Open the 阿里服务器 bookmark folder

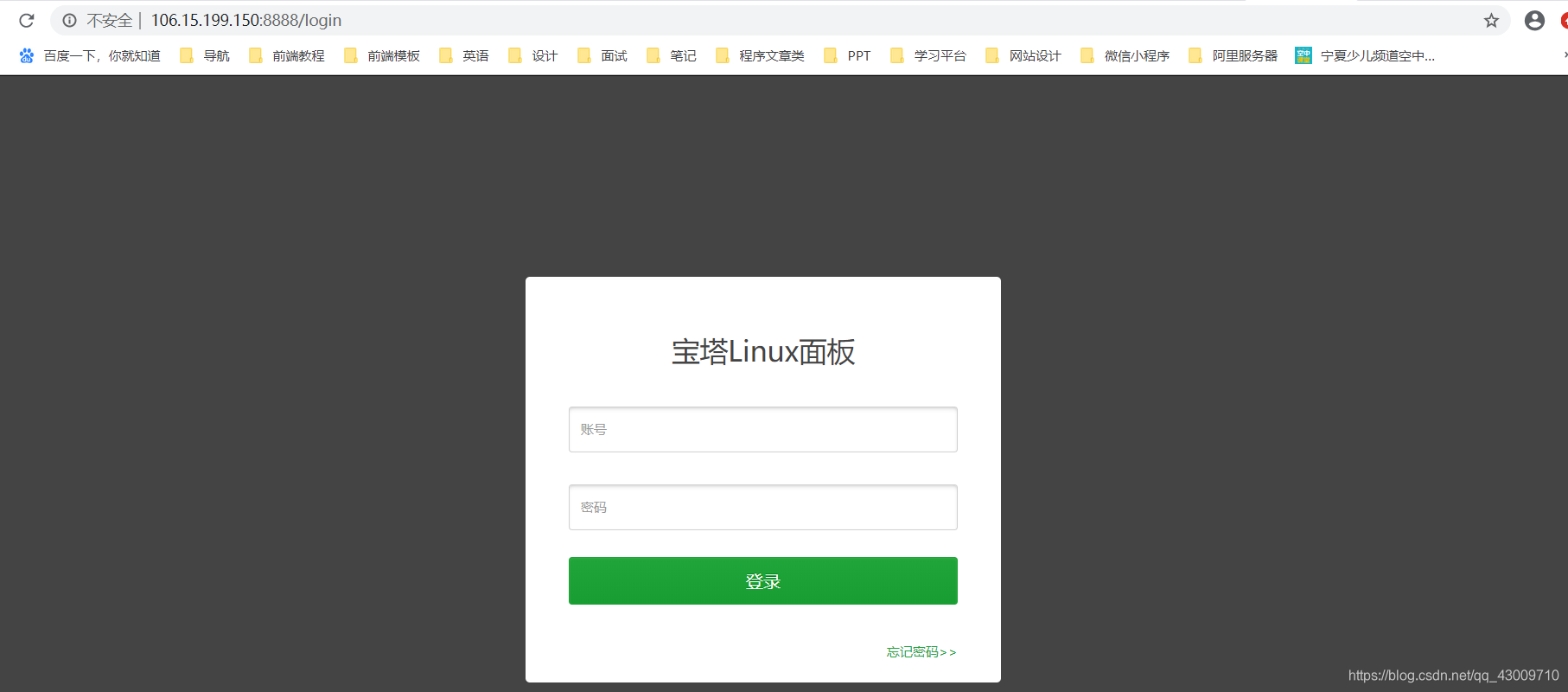(1233, 55)
